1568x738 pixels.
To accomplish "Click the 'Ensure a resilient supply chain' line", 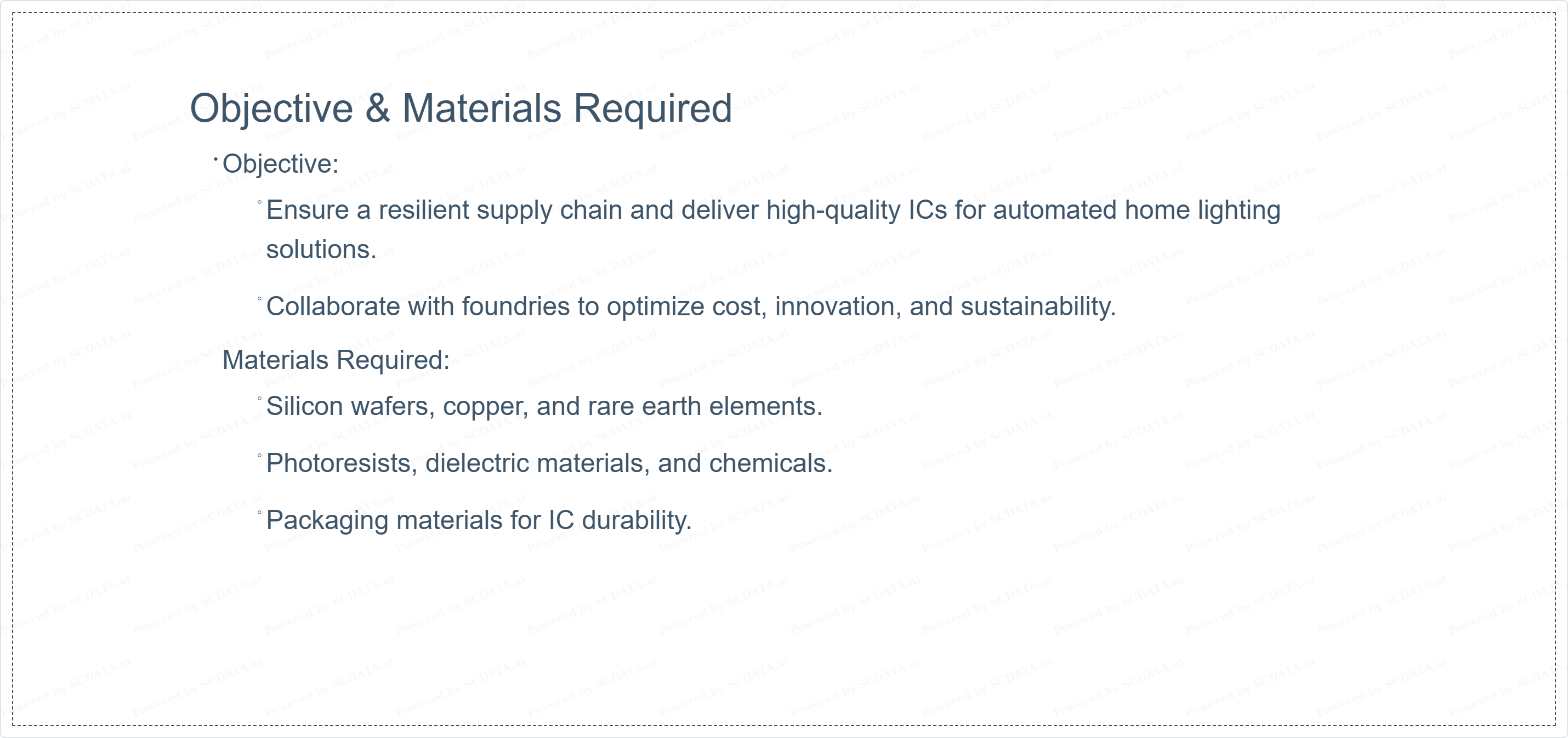I will point(773,210).
